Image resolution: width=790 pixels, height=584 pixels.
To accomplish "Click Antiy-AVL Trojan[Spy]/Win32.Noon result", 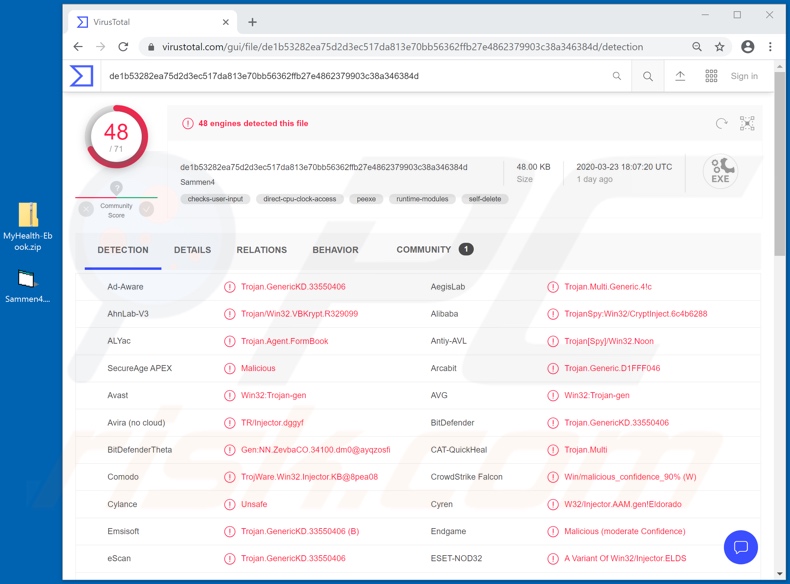I will [609, 341].
